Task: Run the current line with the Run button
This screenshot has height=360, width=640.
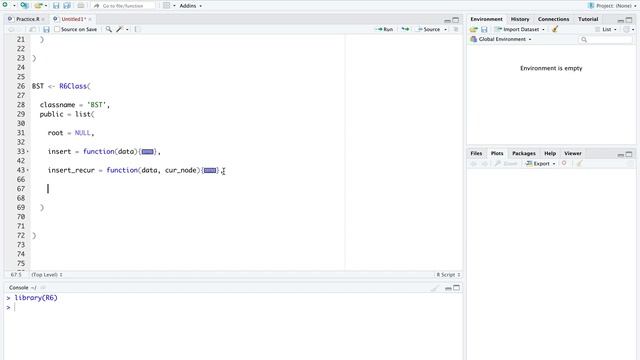Action: coord(384,29)
